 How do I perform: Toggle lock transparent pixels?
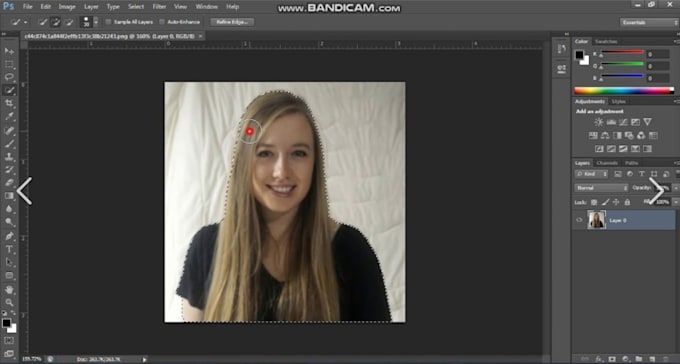[x=594, y=202]
